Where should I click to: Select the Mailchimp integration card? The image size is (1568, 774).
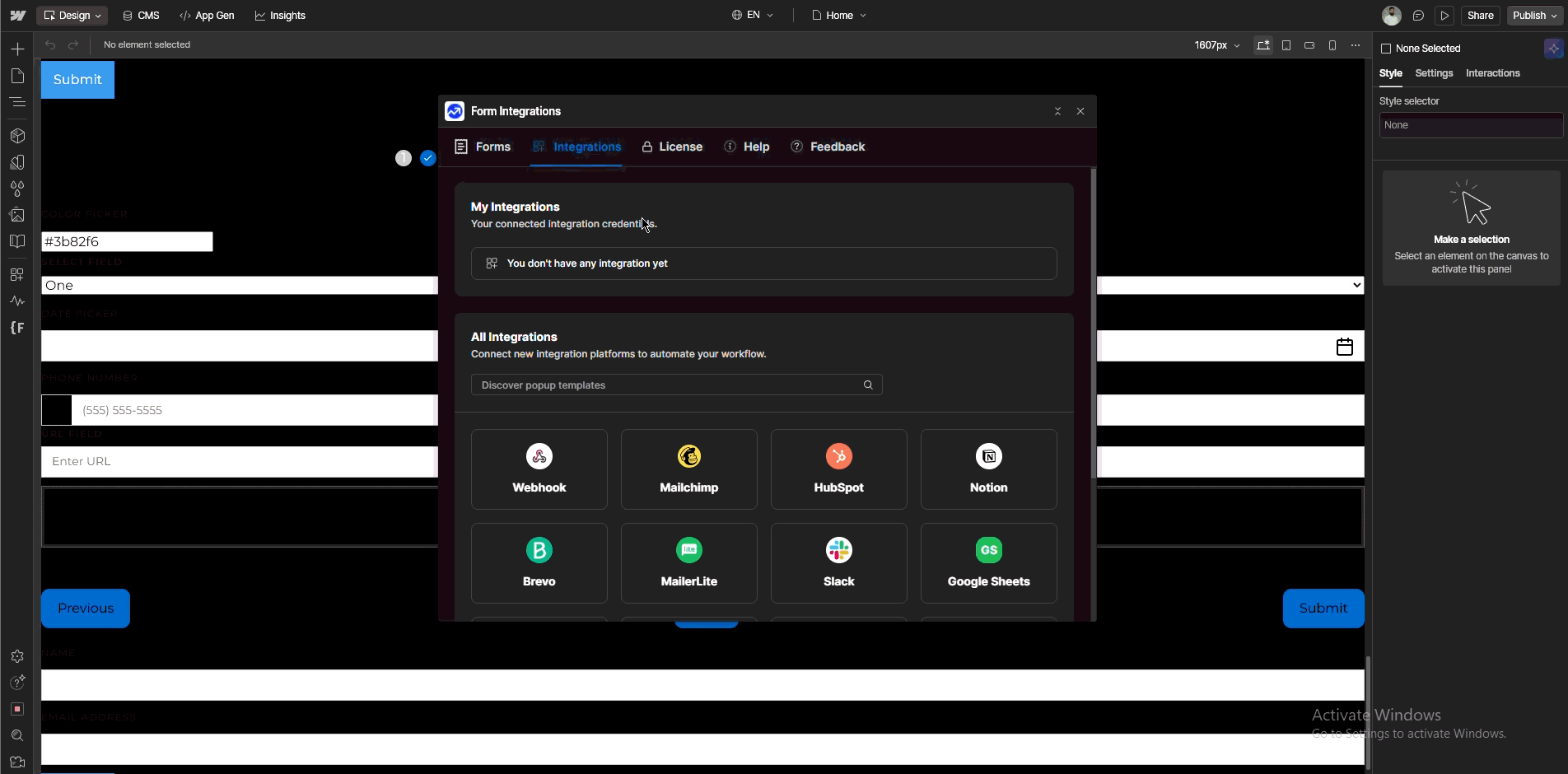point(688,469)
